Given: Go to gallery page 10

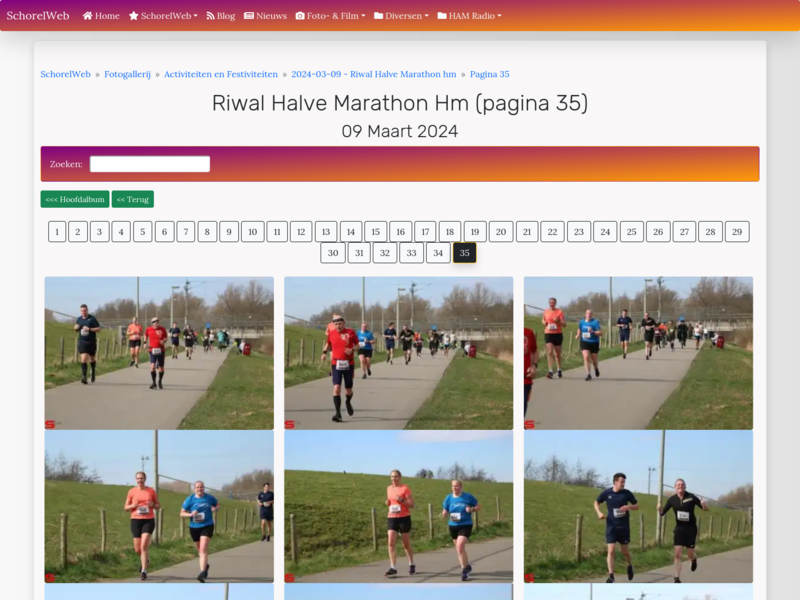Looking at the screenshot, I should pyautogui.click(x=253, y=232).
